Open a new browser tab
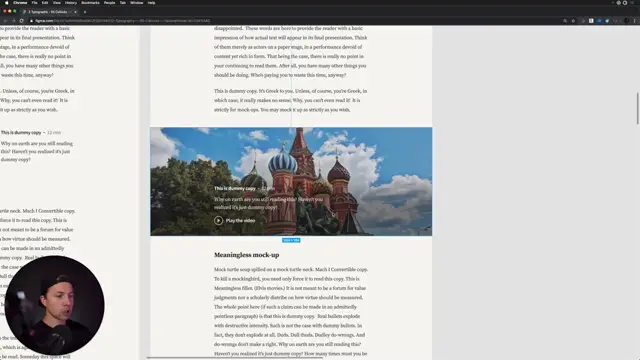 click(85, 12)
